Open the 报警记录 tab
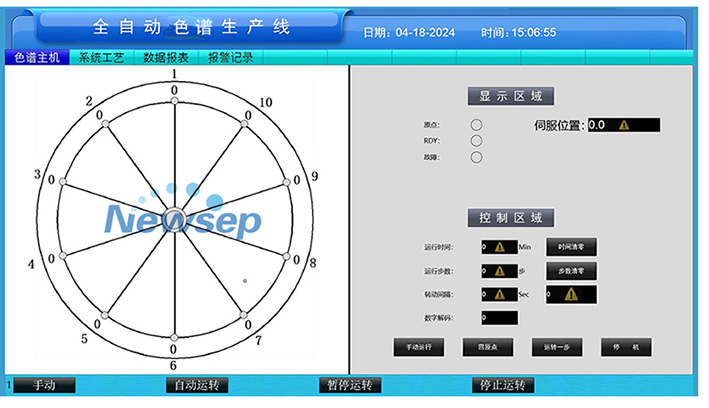The width and height of the screenshot is (709, 408). 231,58
